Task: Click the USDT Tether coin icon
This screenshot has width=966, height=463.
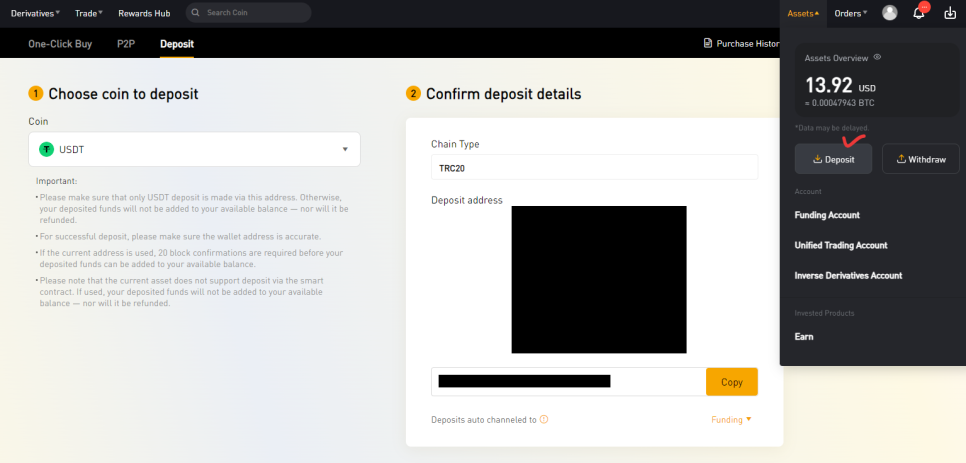Action: [x=46, y=149]
